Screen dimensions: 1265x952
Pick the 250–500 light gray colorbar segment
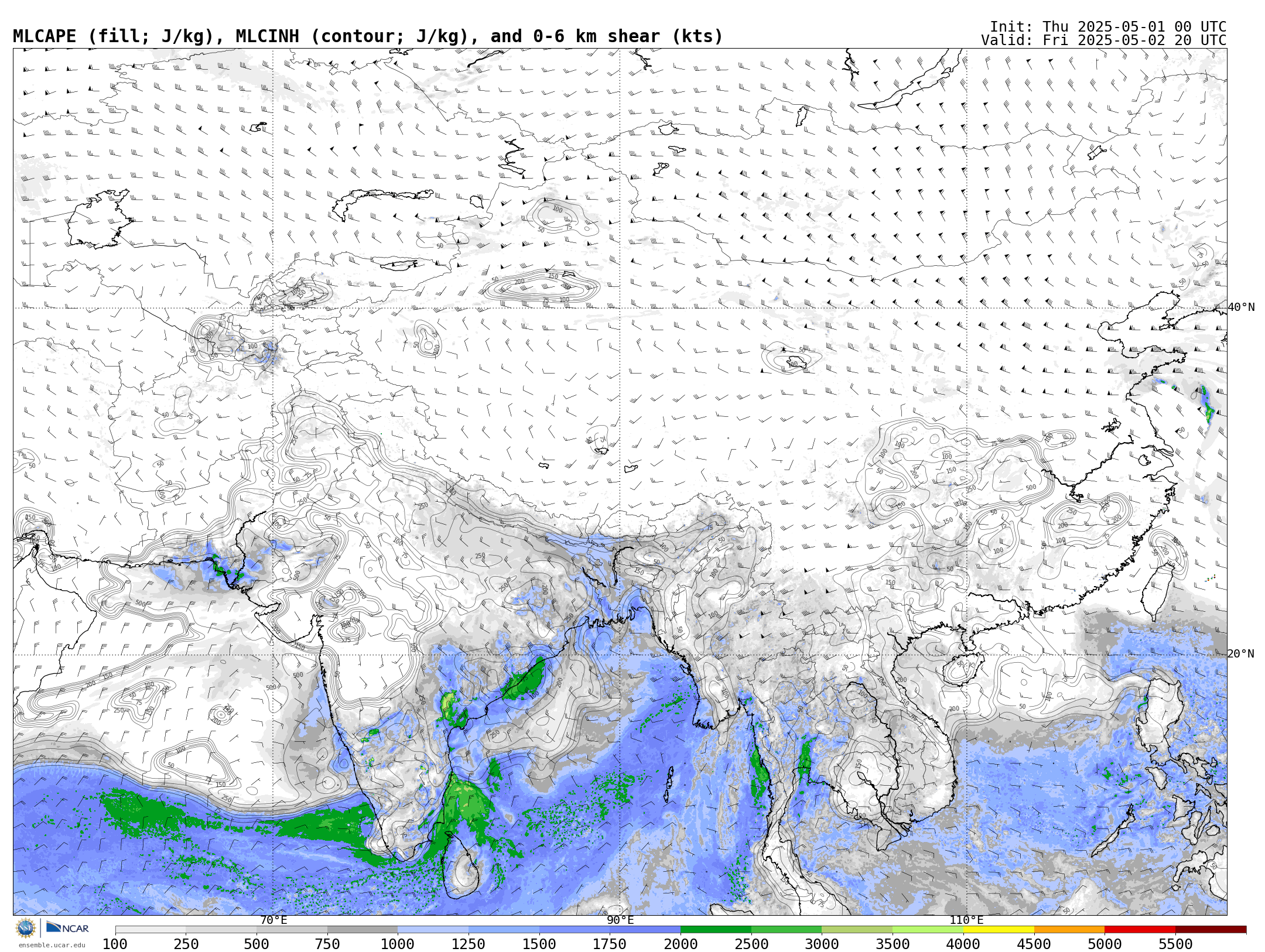(221, 929)
